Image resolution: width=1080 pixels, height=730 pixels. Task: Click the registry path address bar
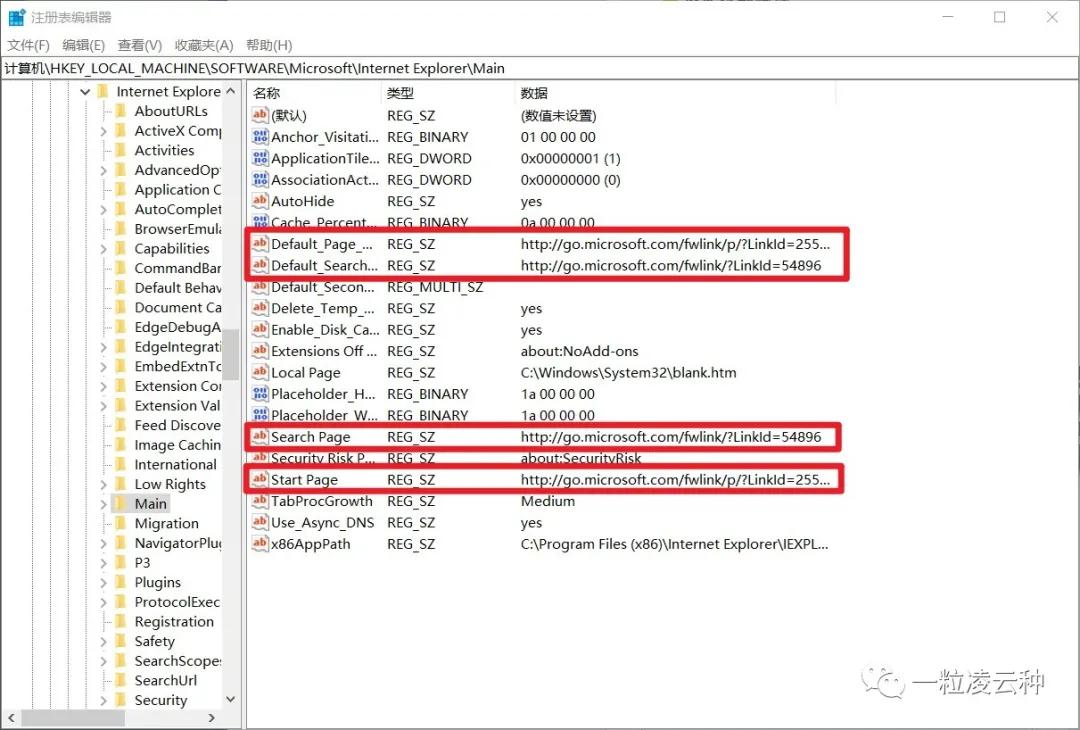point(540,68)
